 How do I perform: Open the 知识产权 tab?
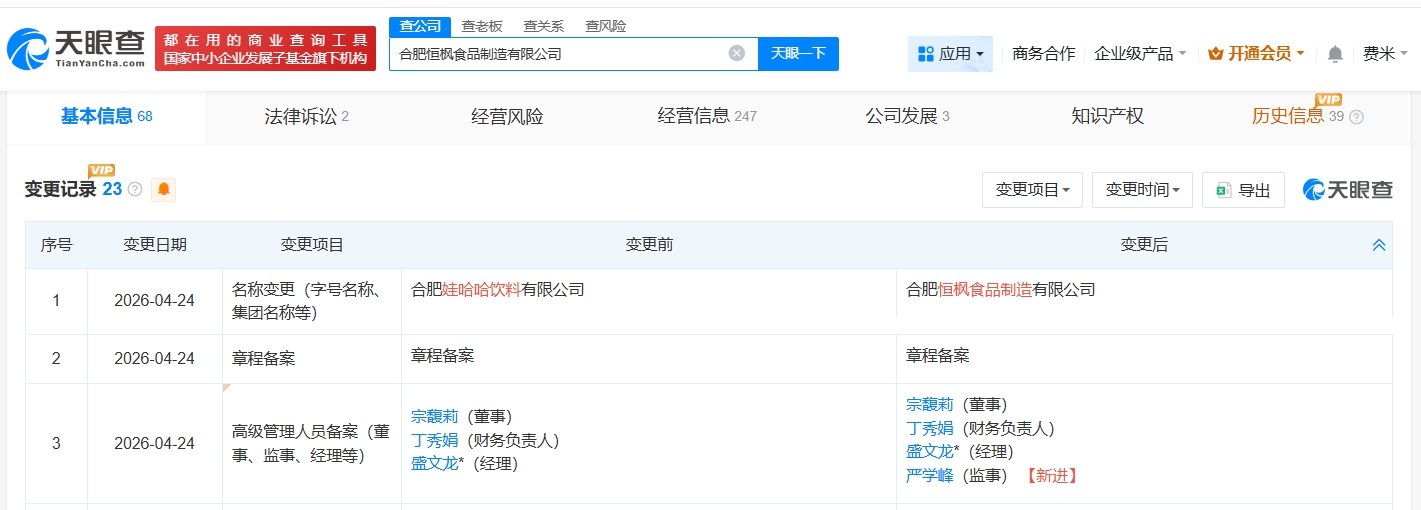(1107, 116)
